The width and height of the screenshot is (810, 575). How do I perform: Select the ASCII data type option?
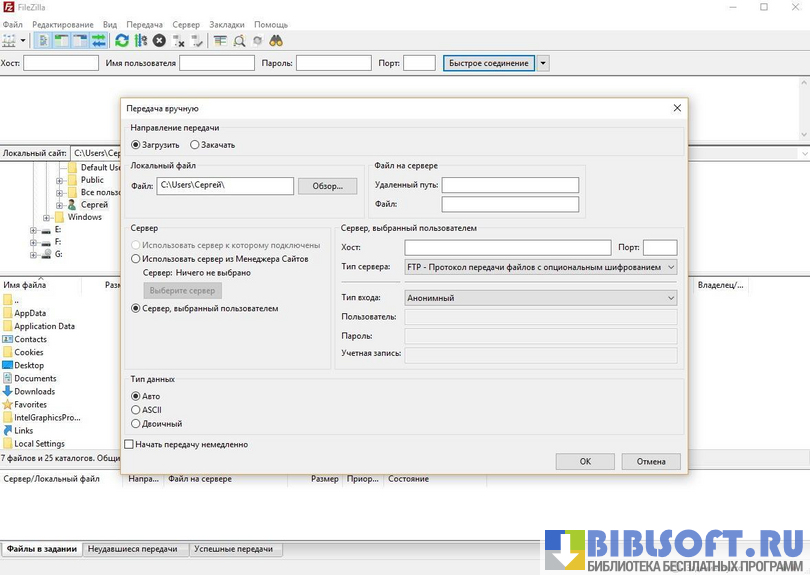coord(136,410)
